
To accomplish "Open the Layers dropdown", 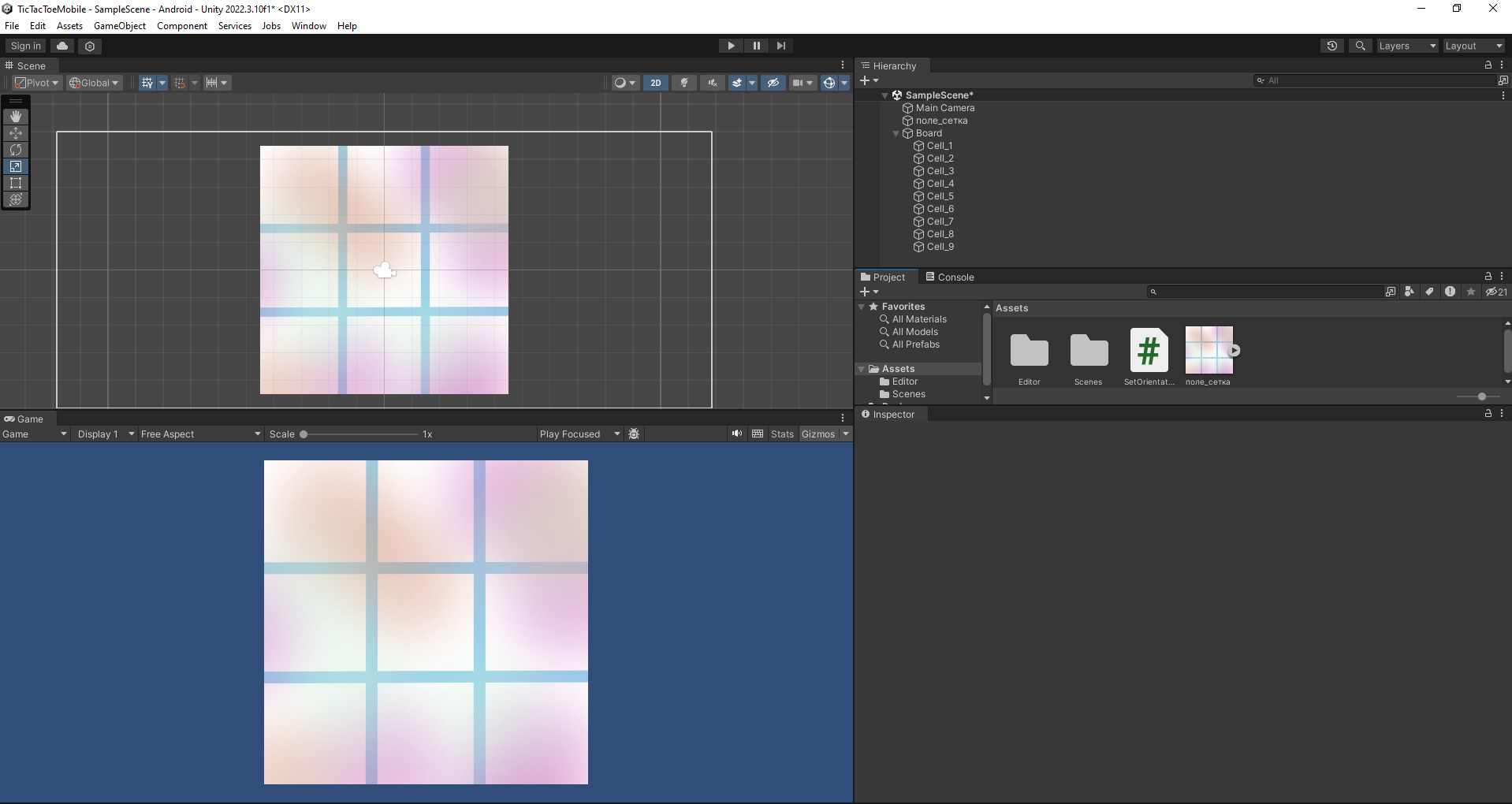I will coord(1406,46).
